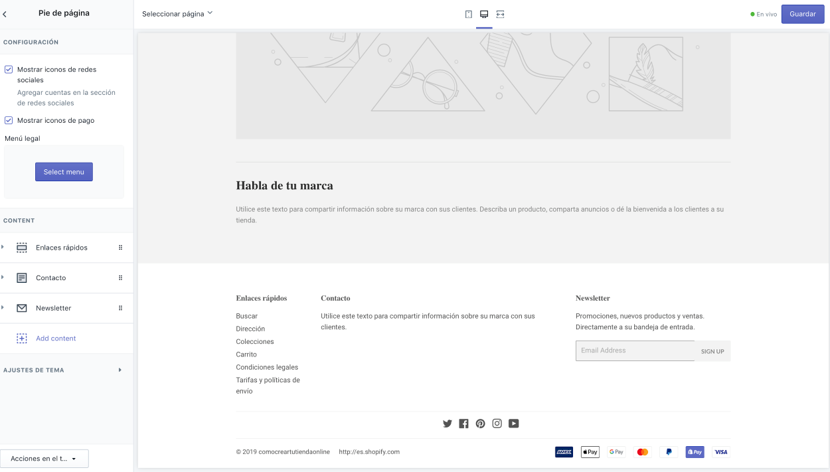830x472 pixels.
Task: Switch to desktop preview icon
Action: click(484, 14)
